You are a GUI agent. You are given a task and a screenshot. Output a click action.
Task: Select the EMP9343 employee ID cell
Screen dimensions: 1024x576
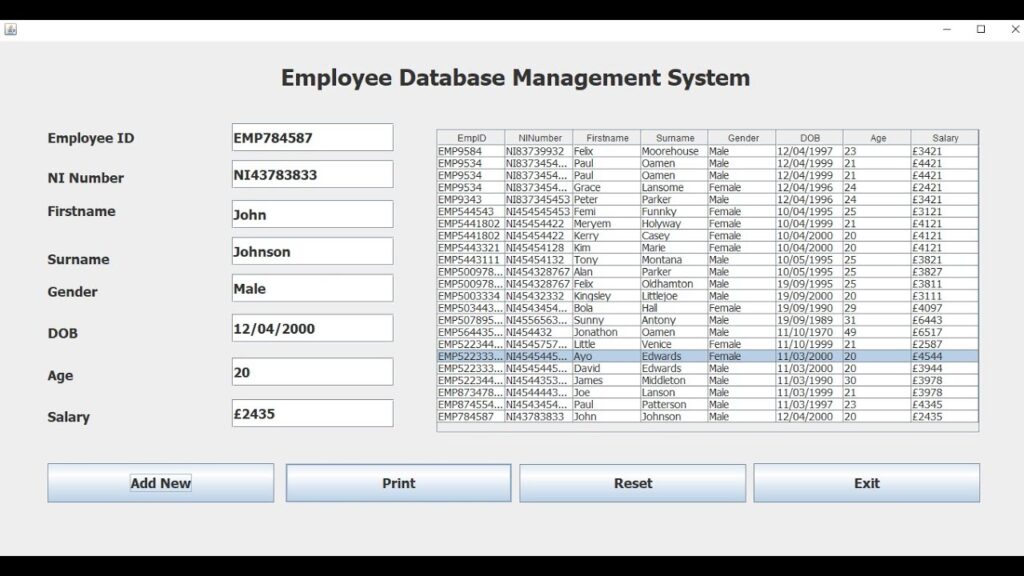(x=472, y=199)
